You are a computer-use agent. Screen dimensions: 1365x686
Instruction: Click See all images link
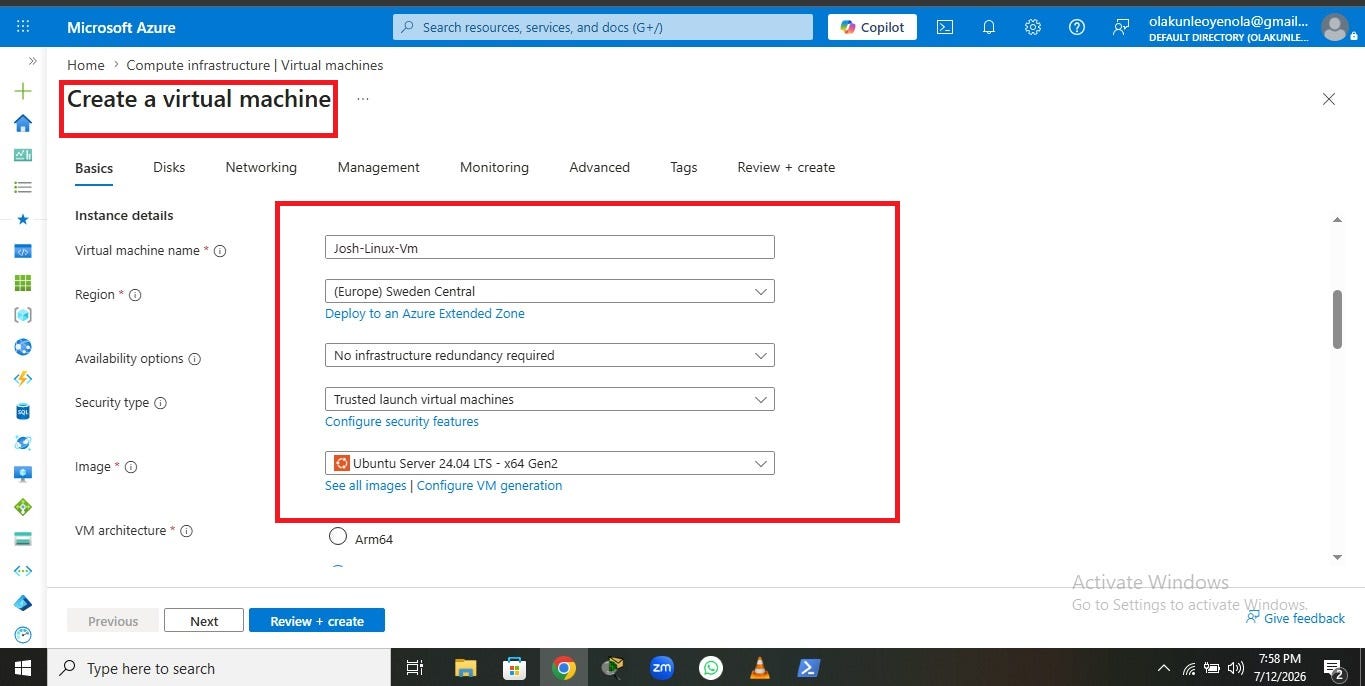[x=366, y=486]
